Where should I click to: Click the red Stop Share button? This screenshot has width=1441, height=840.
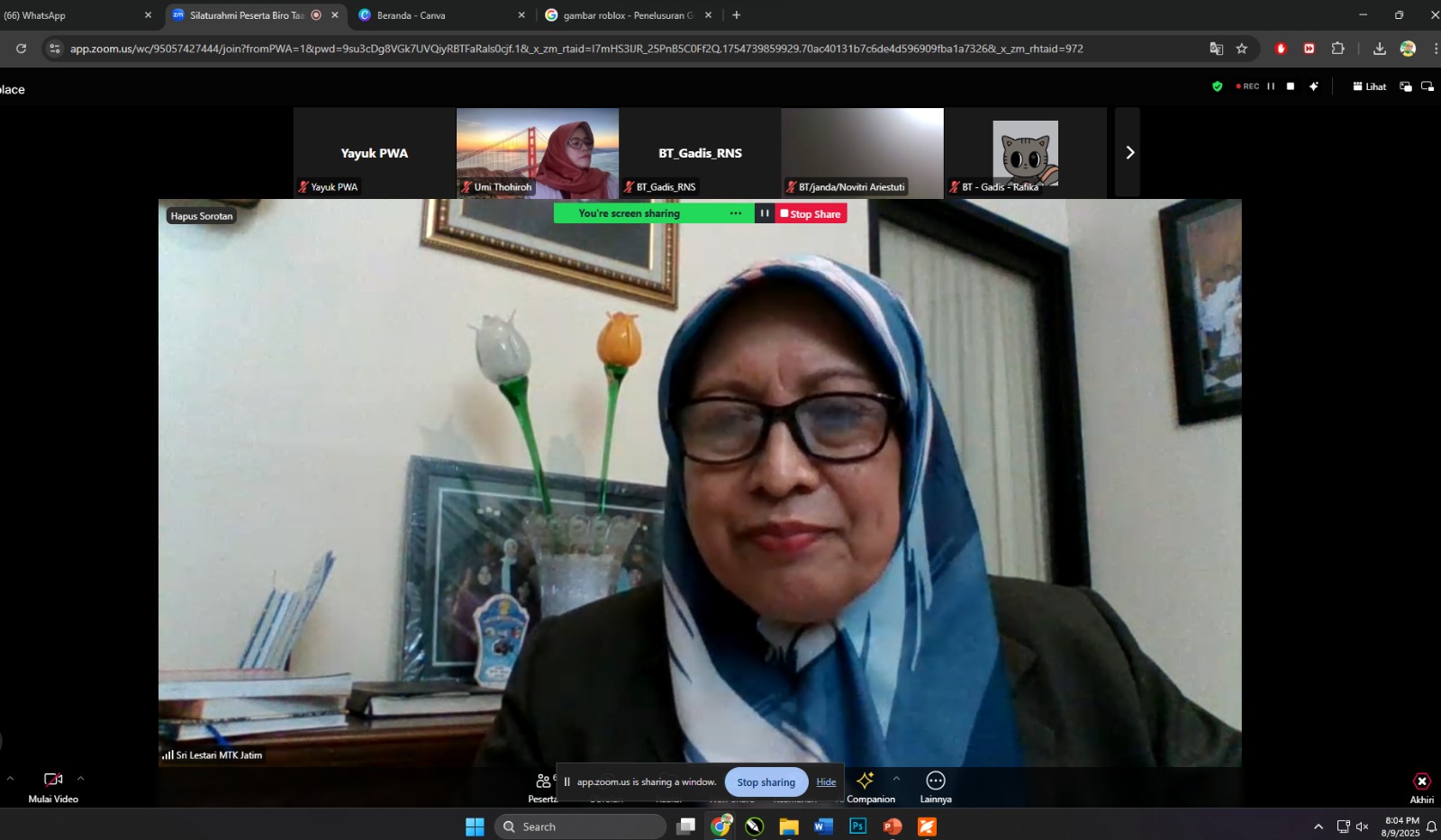pyautogui.click(x=811, y=213)
